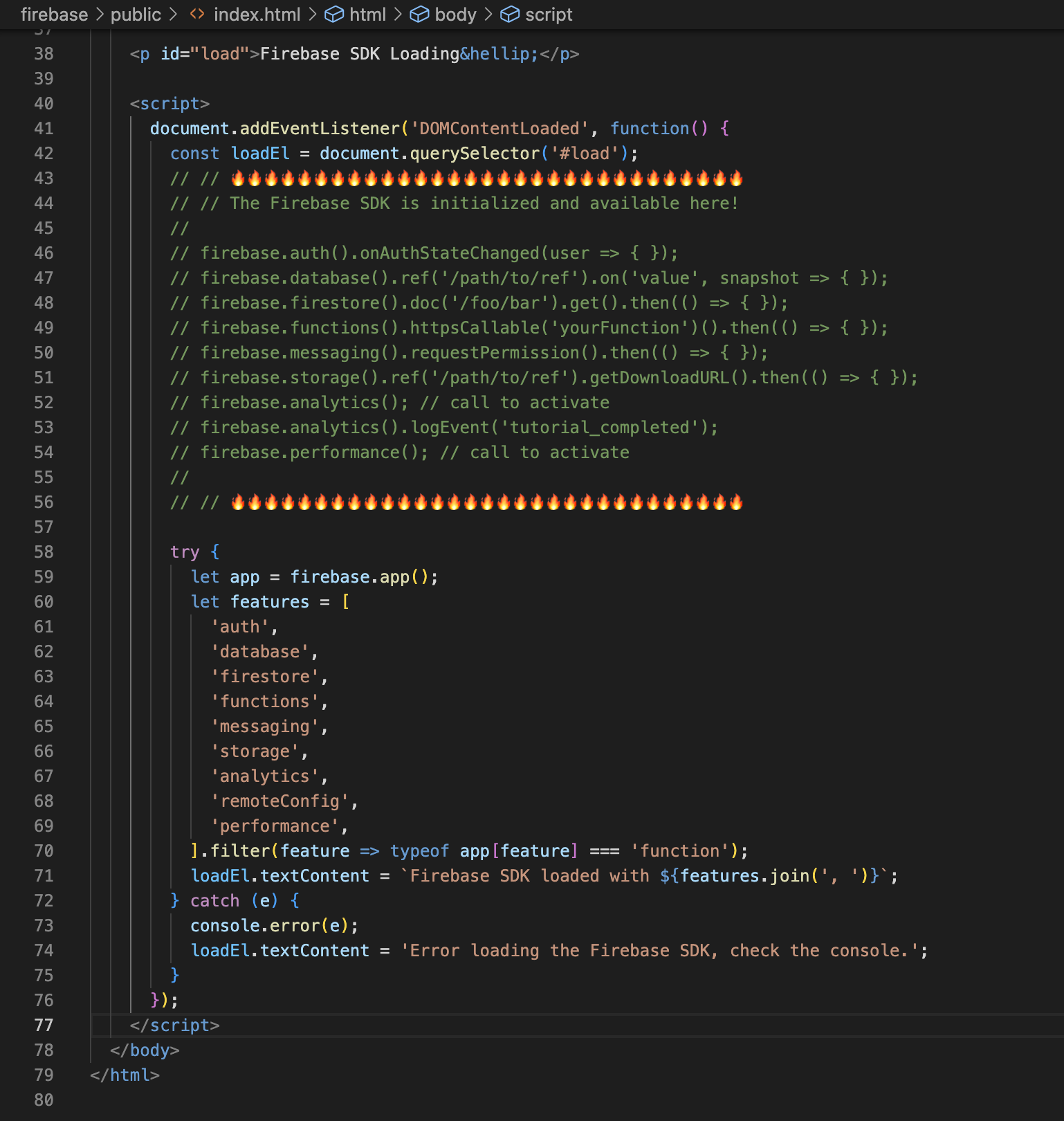The height and width of the screenshot is (1121, 1064).
Task: Click firebase.firestore() comment line
Action: 479,303
